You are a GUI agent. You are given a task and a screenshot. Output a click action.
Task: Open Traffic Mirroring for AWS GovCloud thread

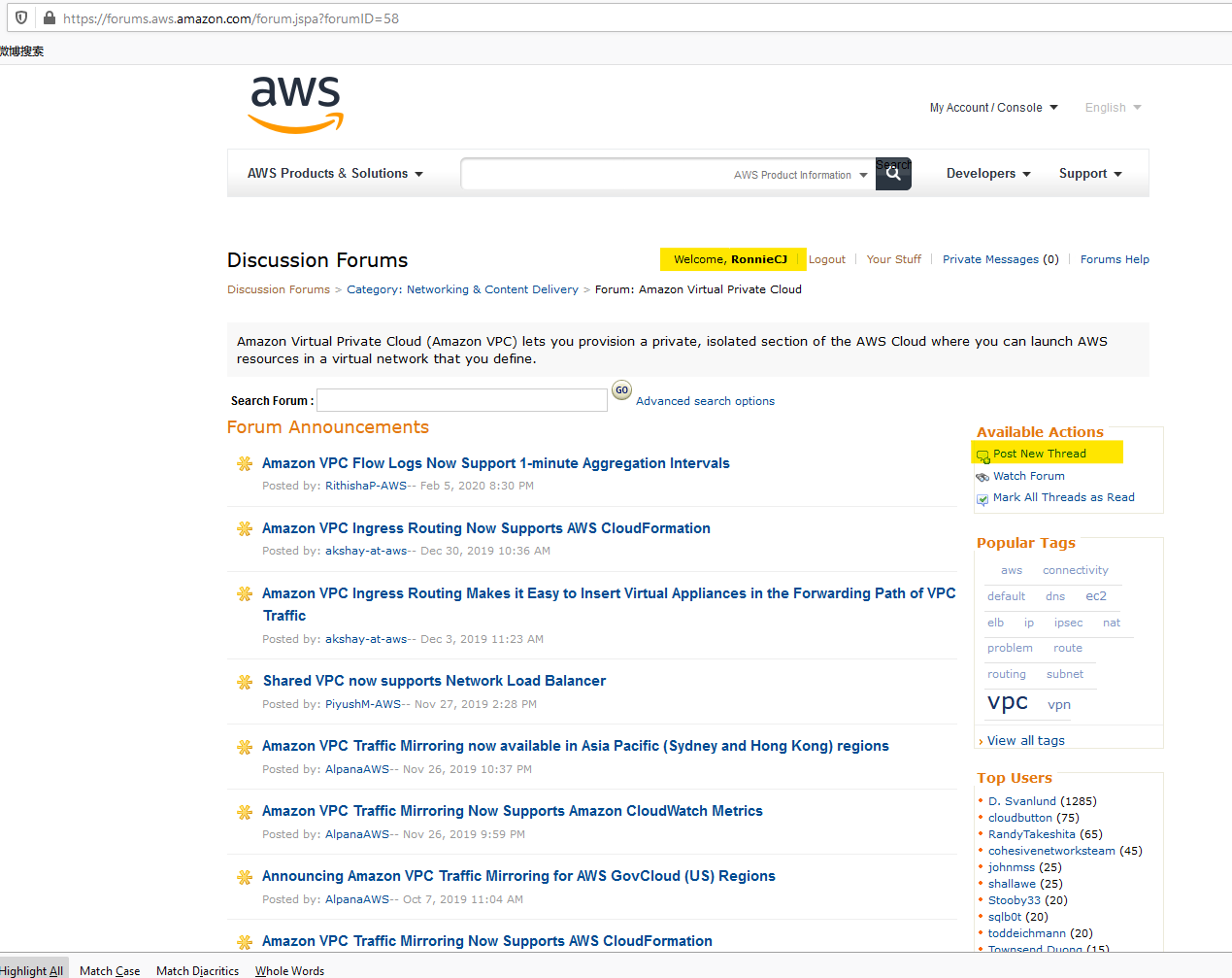[x=518, y=876]
